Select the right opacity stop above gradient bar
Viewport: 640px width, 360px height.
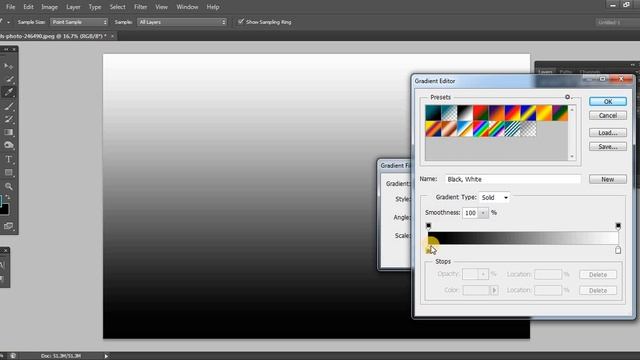618,226
